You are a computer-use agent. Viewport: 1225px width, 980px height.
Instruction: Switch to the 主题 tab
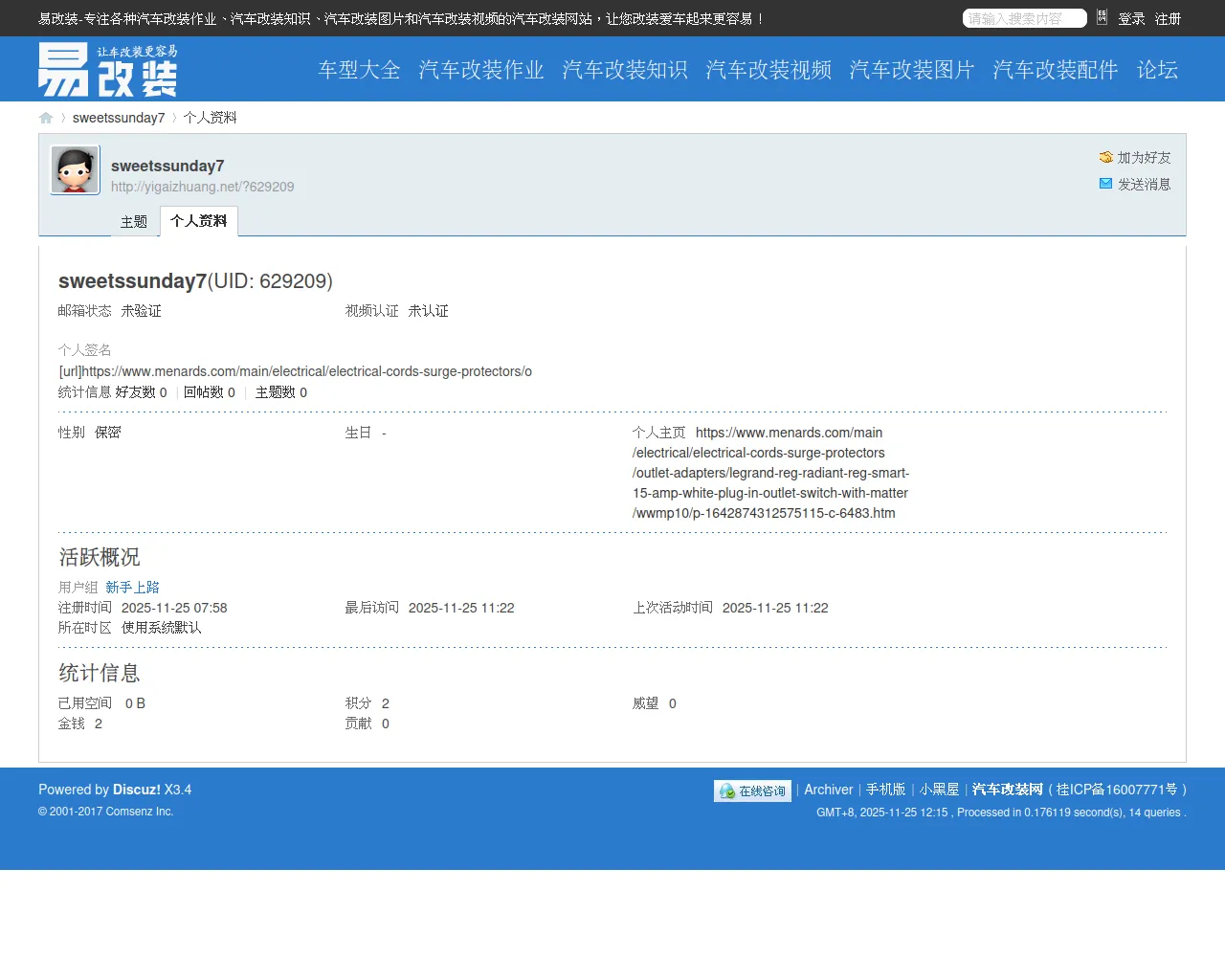134,221
